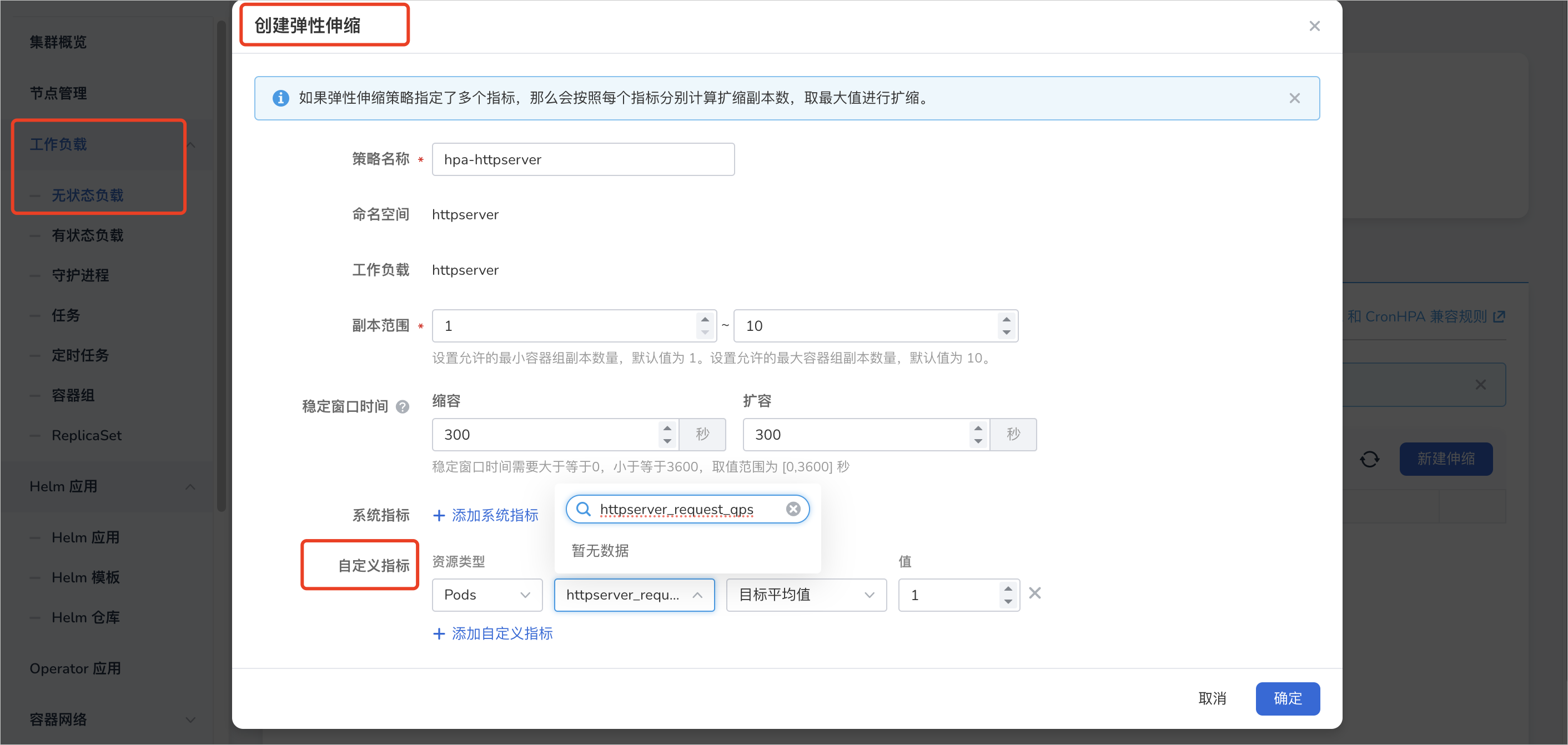Click the sidebar vertical scrollbar
Screen dimensions: 1568x745
tap(222, 266)
